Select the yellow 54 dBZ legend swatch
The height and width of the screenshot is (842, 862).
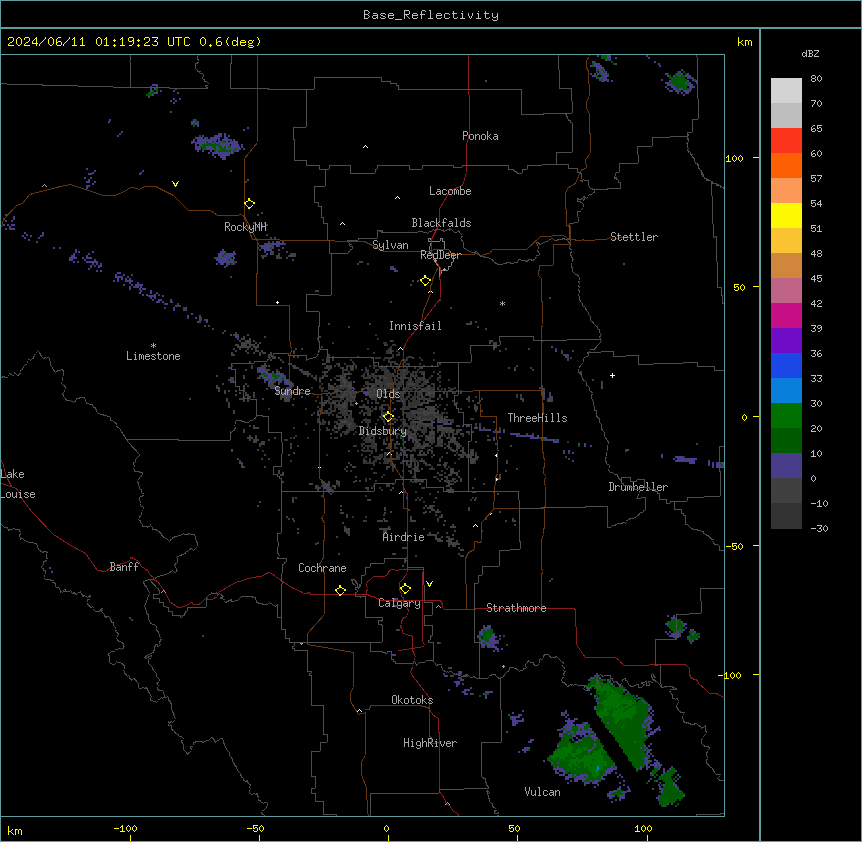click(786, 215)
